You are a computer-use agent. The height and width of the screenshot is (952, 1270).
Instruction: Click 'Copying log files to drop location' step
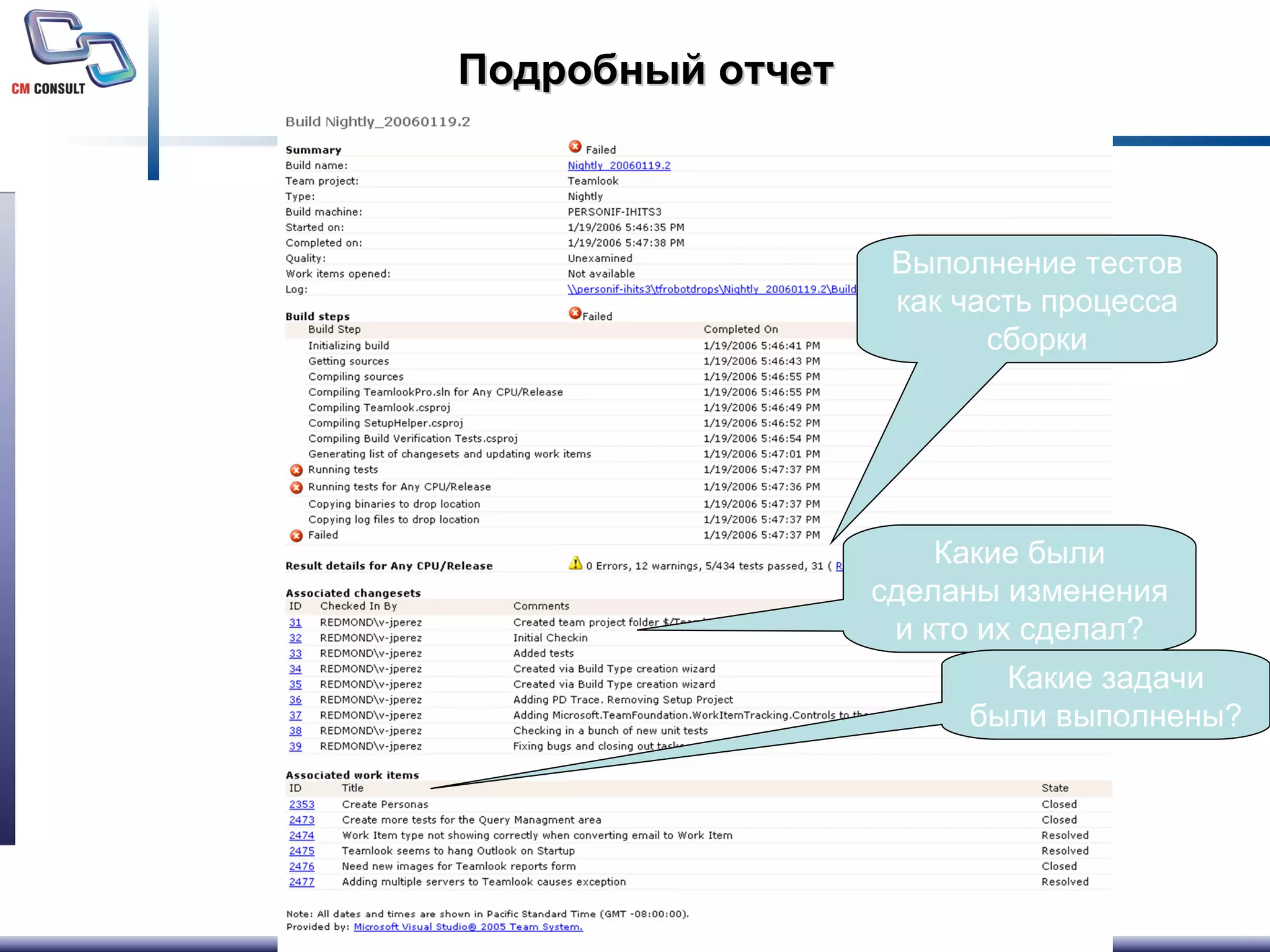click(x=394, y=520)
